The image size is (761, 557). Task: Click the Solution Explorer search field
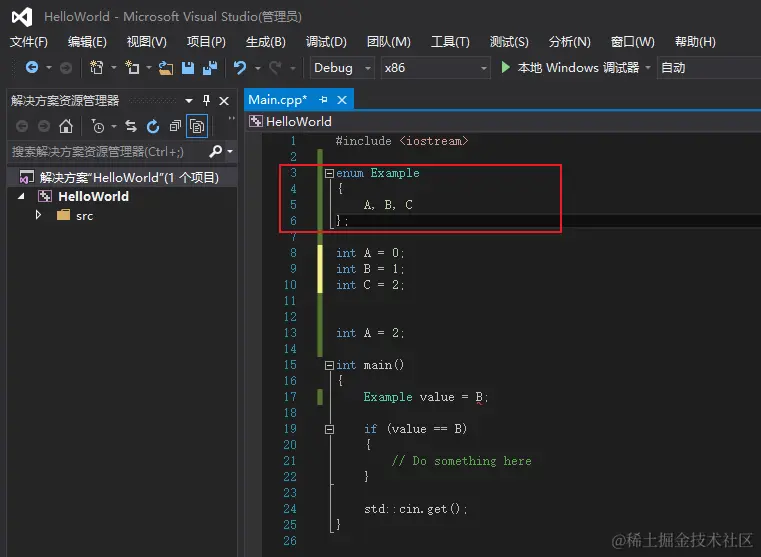coord(107,152)
